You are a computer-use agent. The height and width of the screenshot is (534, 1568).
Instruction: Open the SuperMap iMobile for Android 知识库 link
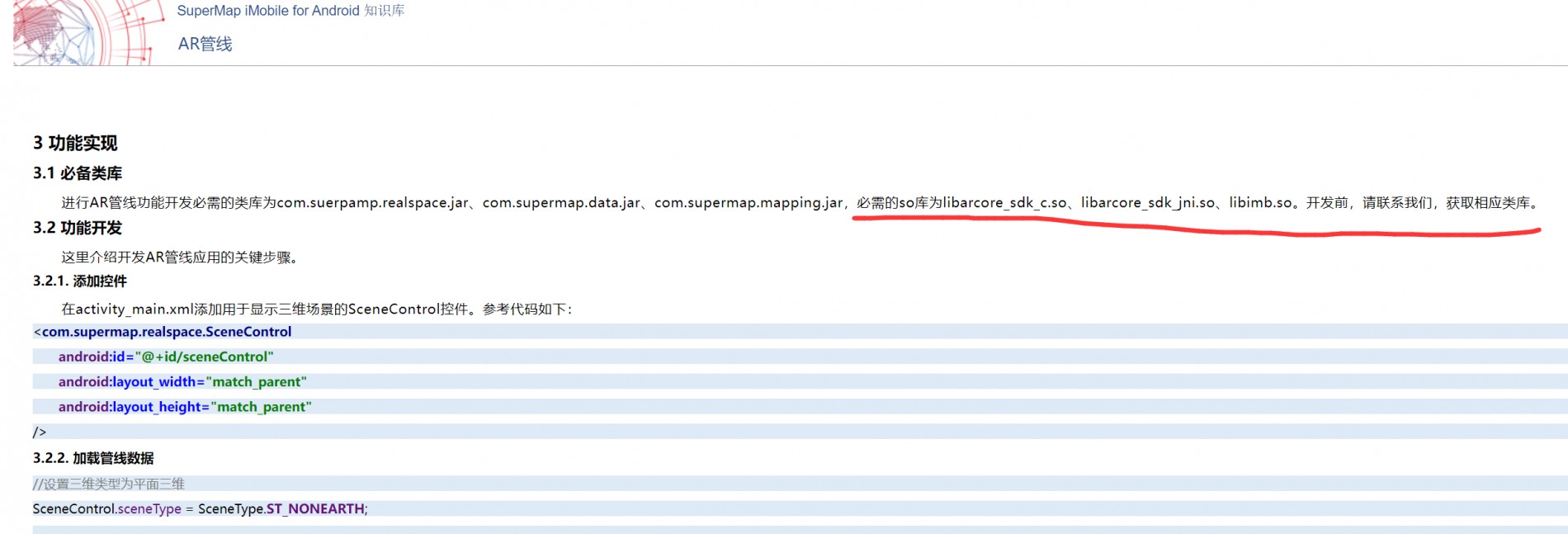click(290, 11)
